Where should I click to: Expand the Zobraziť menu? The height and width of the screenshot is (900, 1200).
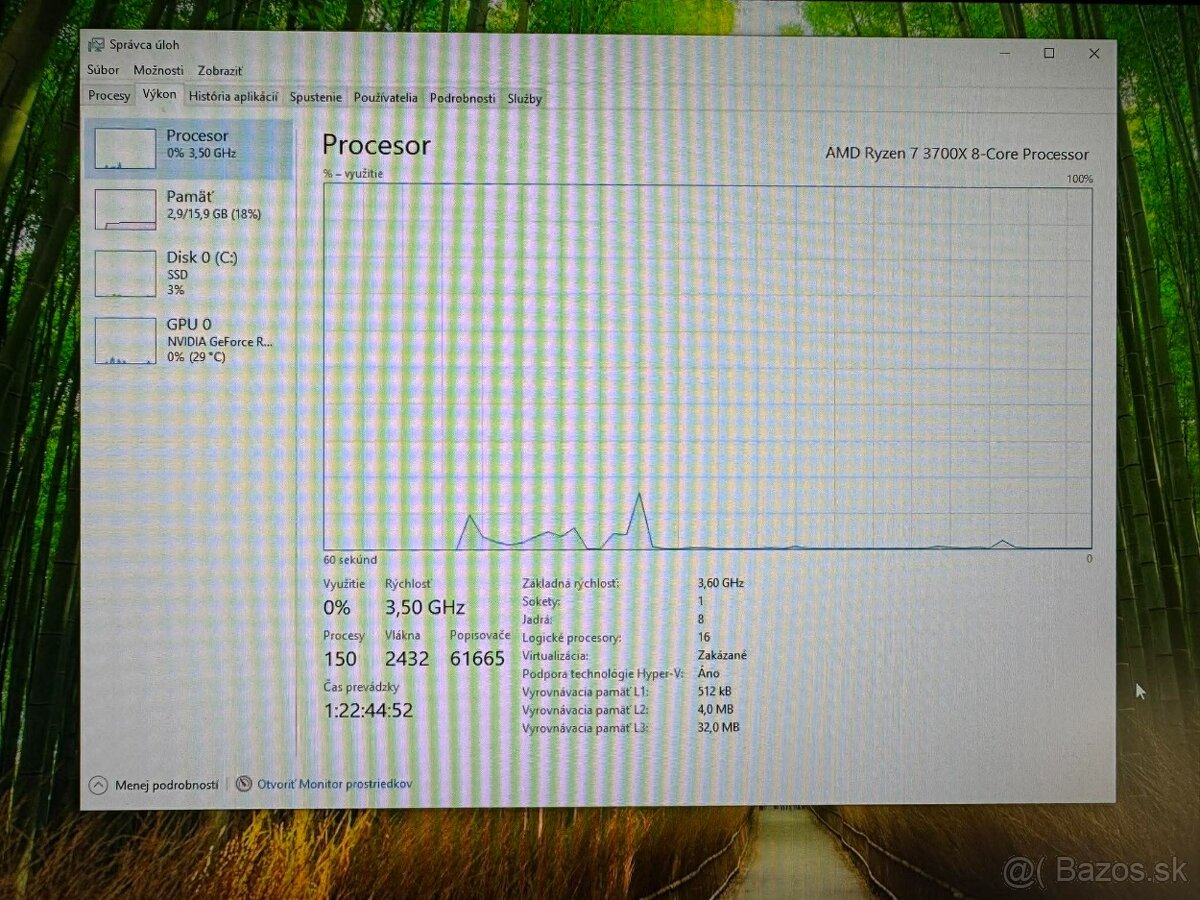[219, 71]
